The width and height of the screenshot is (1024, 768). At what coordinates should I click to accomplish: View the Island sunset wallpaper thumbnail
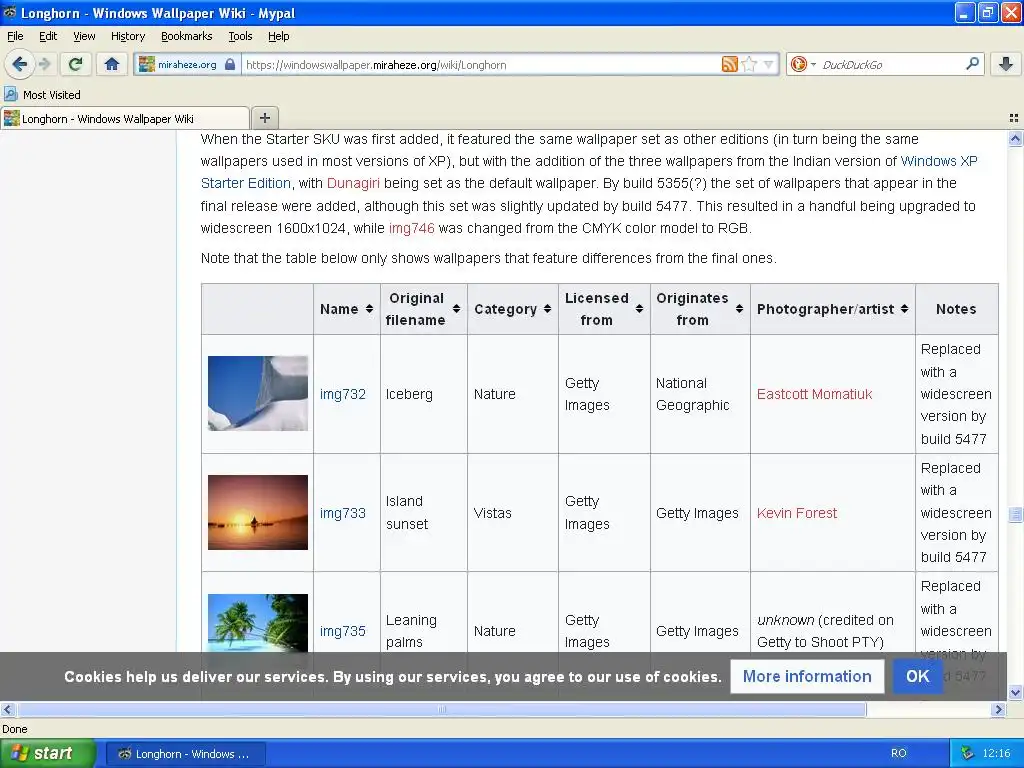pyautogui.click(x=258, y=512)
